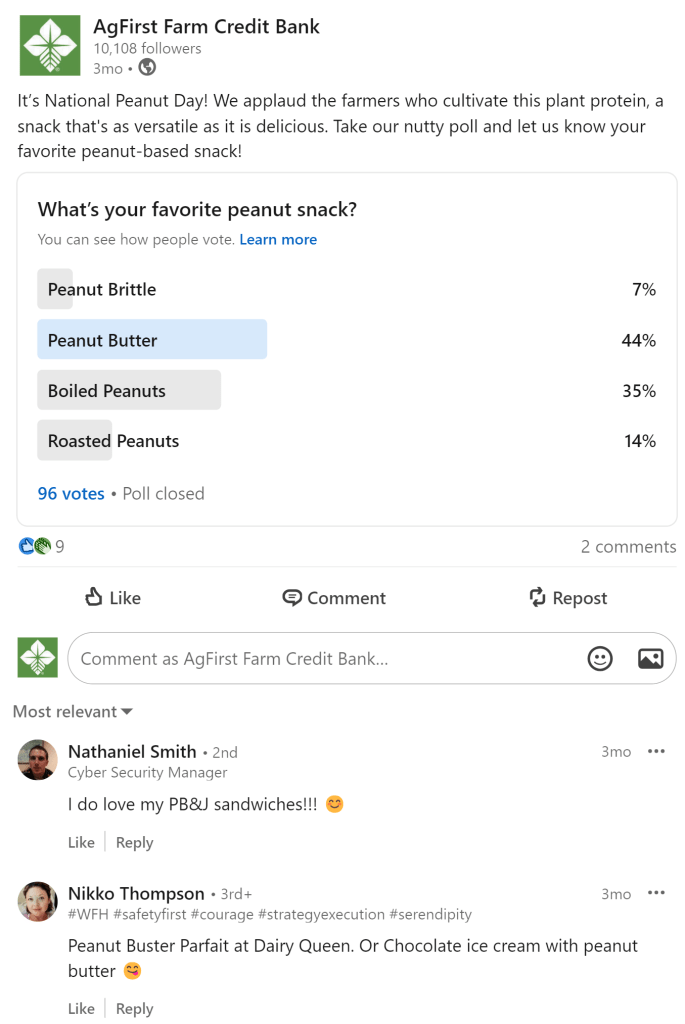Click the reactions icons next to 9

[34, 546]
